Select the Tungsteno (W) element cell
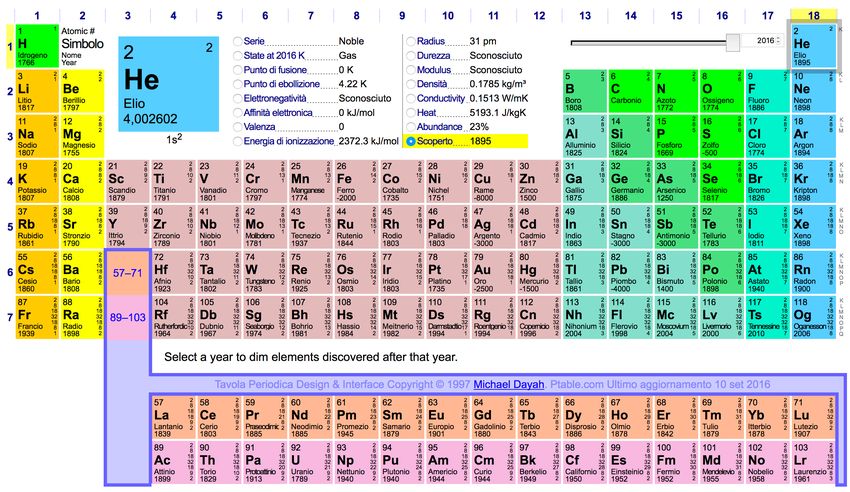 tap(265, 272)
